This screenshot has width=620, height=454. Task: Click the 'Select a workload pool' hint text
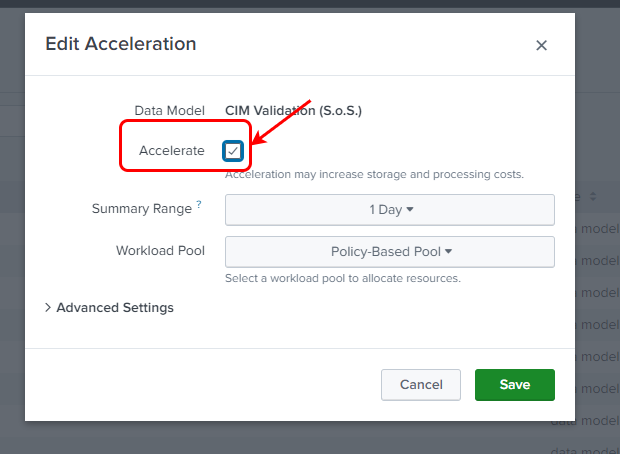coord(342,278)
